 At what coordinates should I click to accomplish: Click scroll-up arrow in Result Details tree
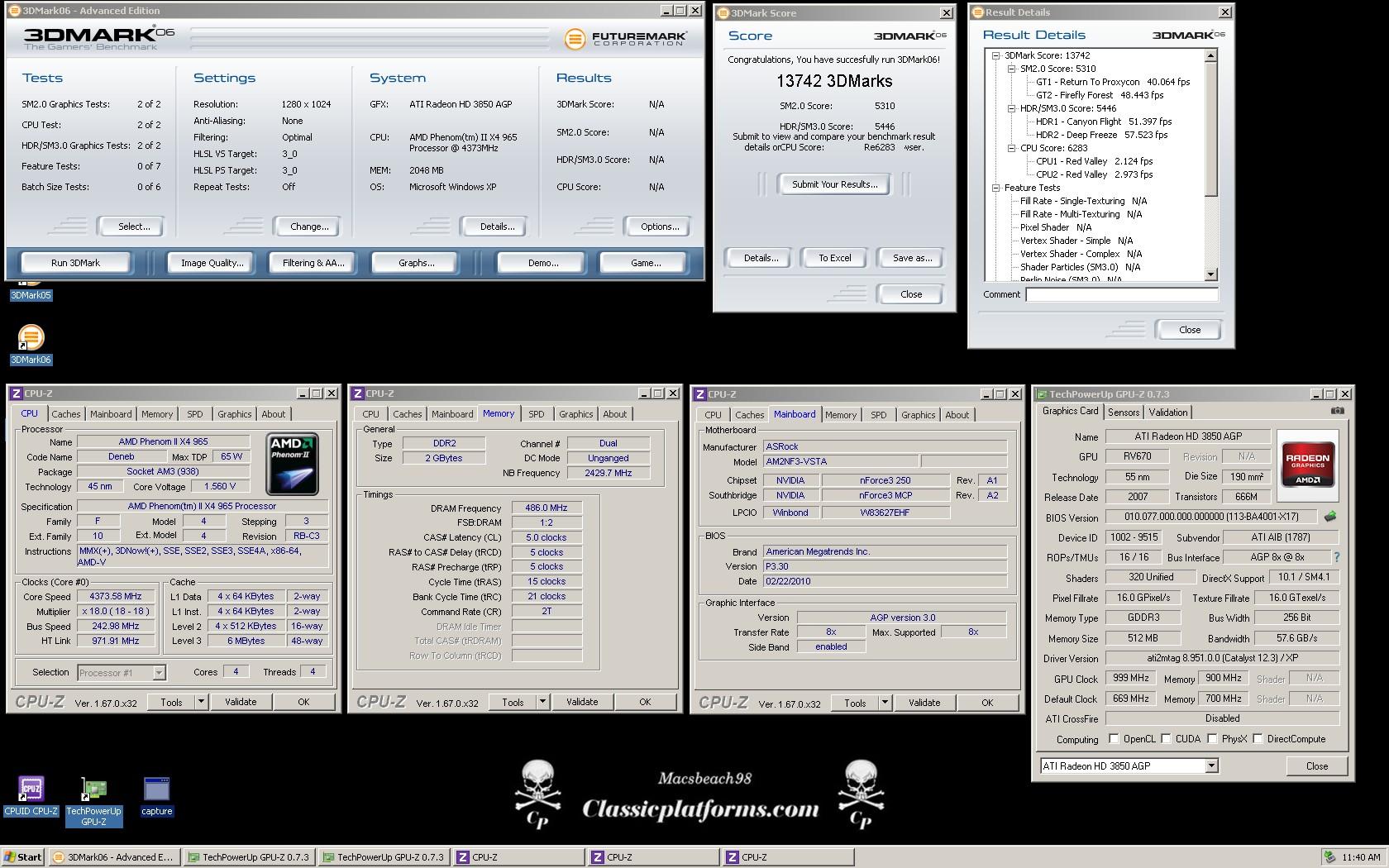[1211, 55]
